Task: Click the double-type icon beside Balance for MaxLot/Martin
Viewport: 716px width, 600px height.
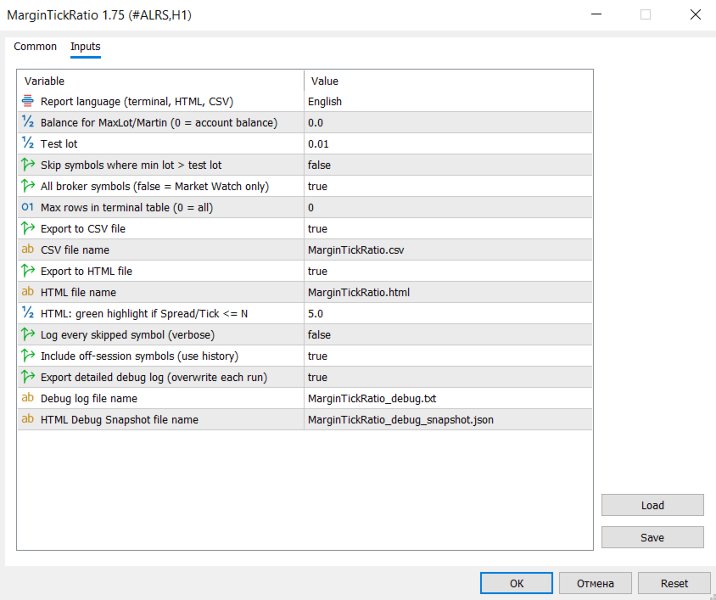Action: point(28,122)
